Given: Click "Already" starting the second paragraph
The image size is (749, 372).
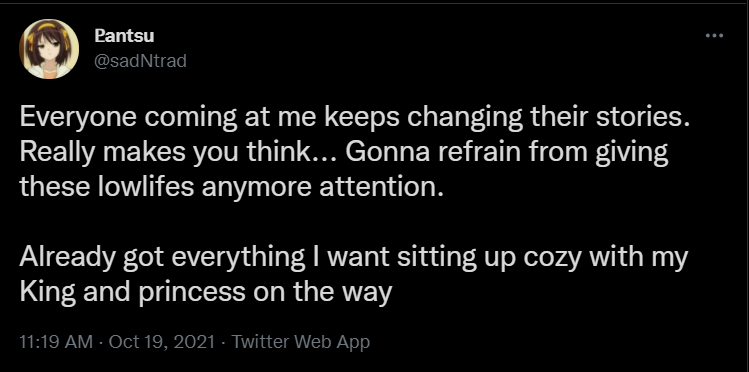Looking at the screenshot, I should point(67,258).
